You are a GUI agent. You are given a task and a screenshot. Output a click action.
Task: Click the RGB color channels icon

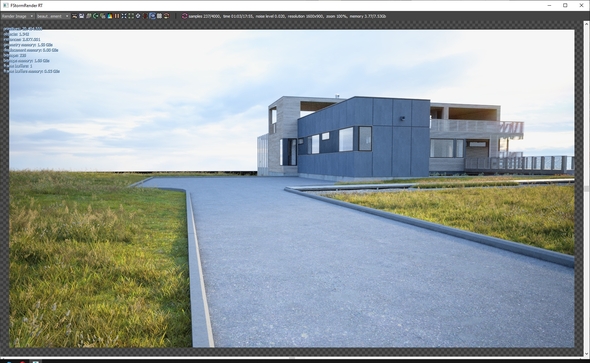[x=110, y=16]
